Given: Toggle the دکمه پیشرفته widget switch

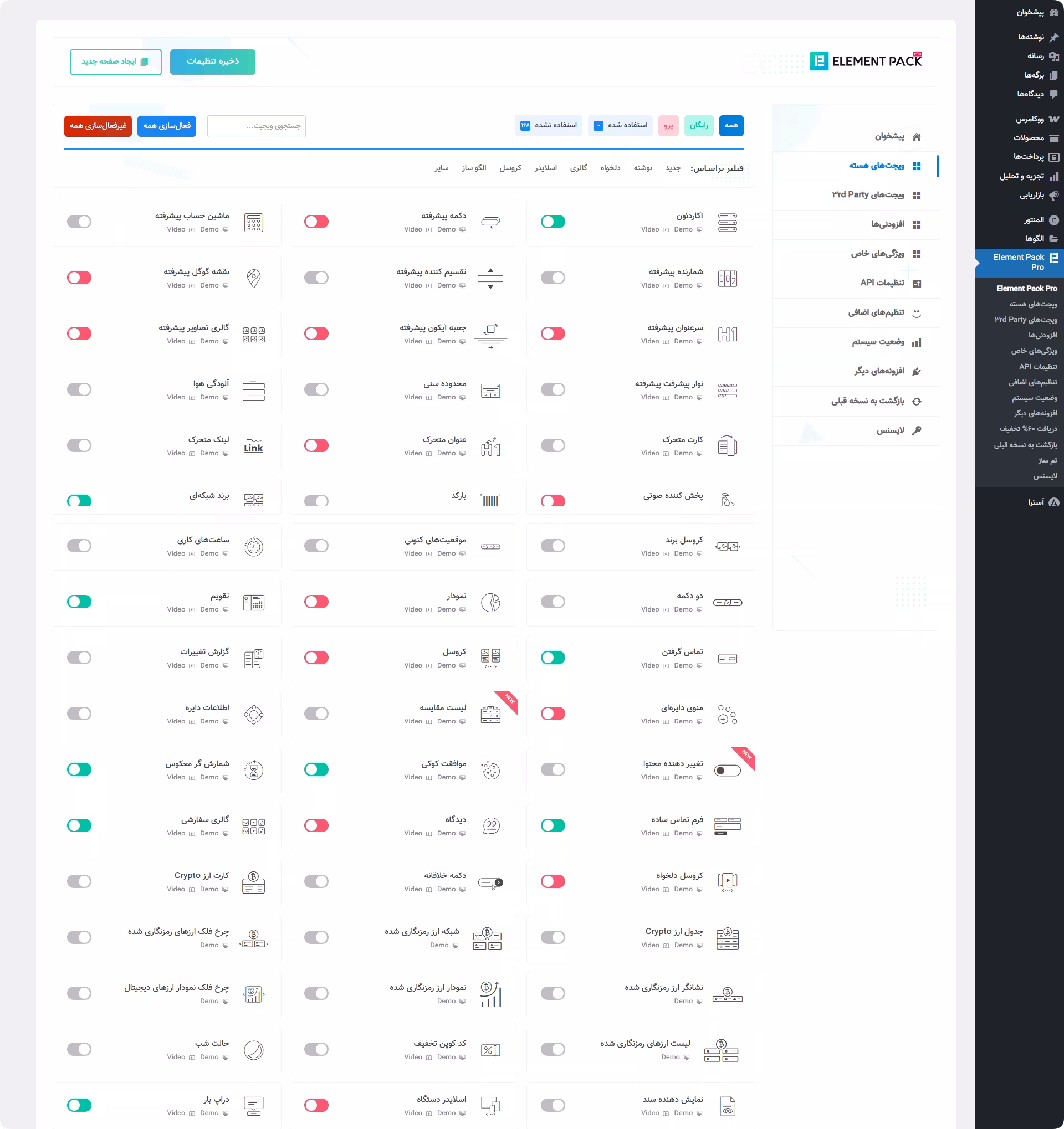Looking at the screenshot, I should [316, 222].
